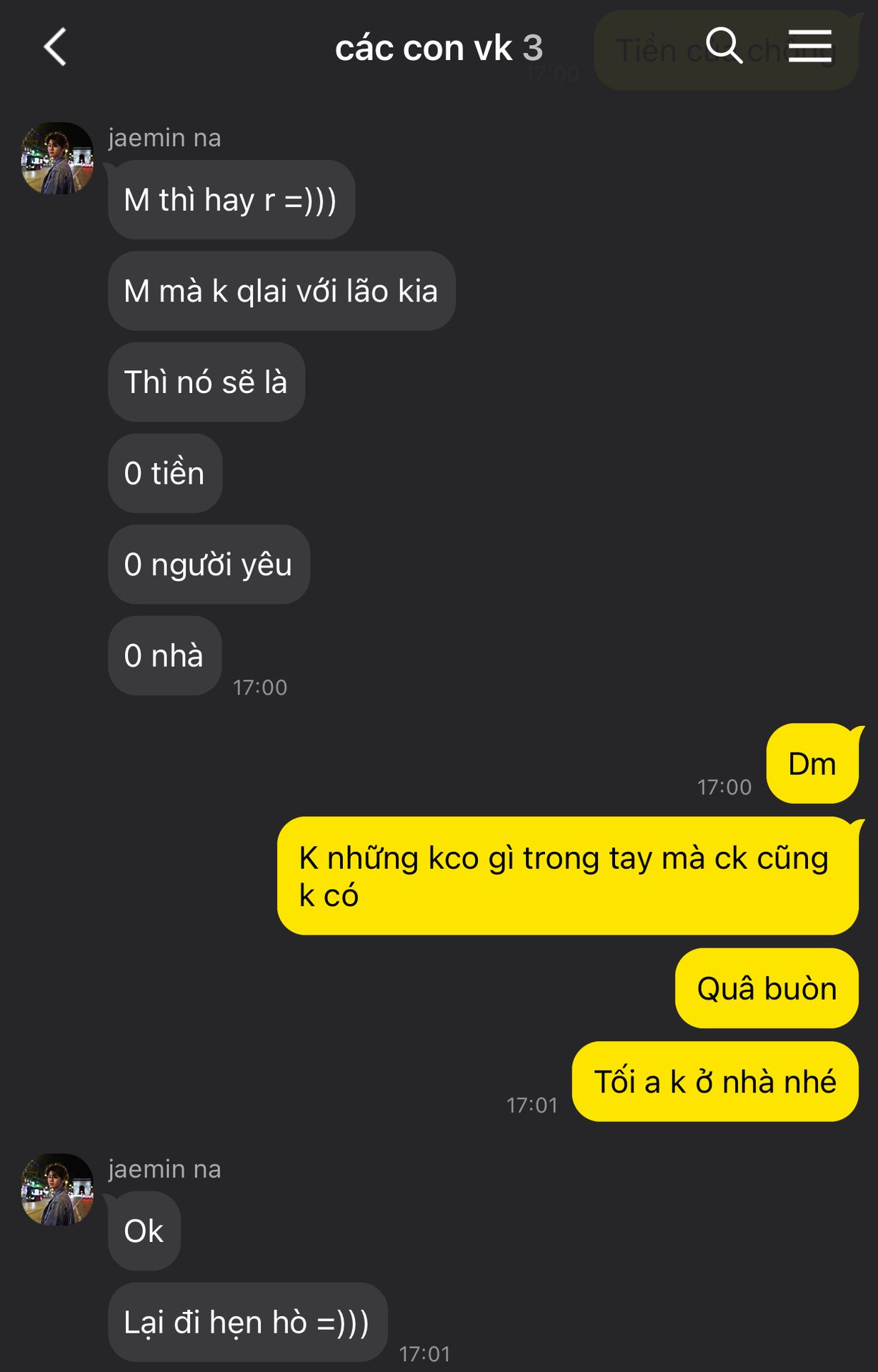This screenshot has width=878, height=1372.
Task: Tap the back arrow icon
Action: click(55, 47)
